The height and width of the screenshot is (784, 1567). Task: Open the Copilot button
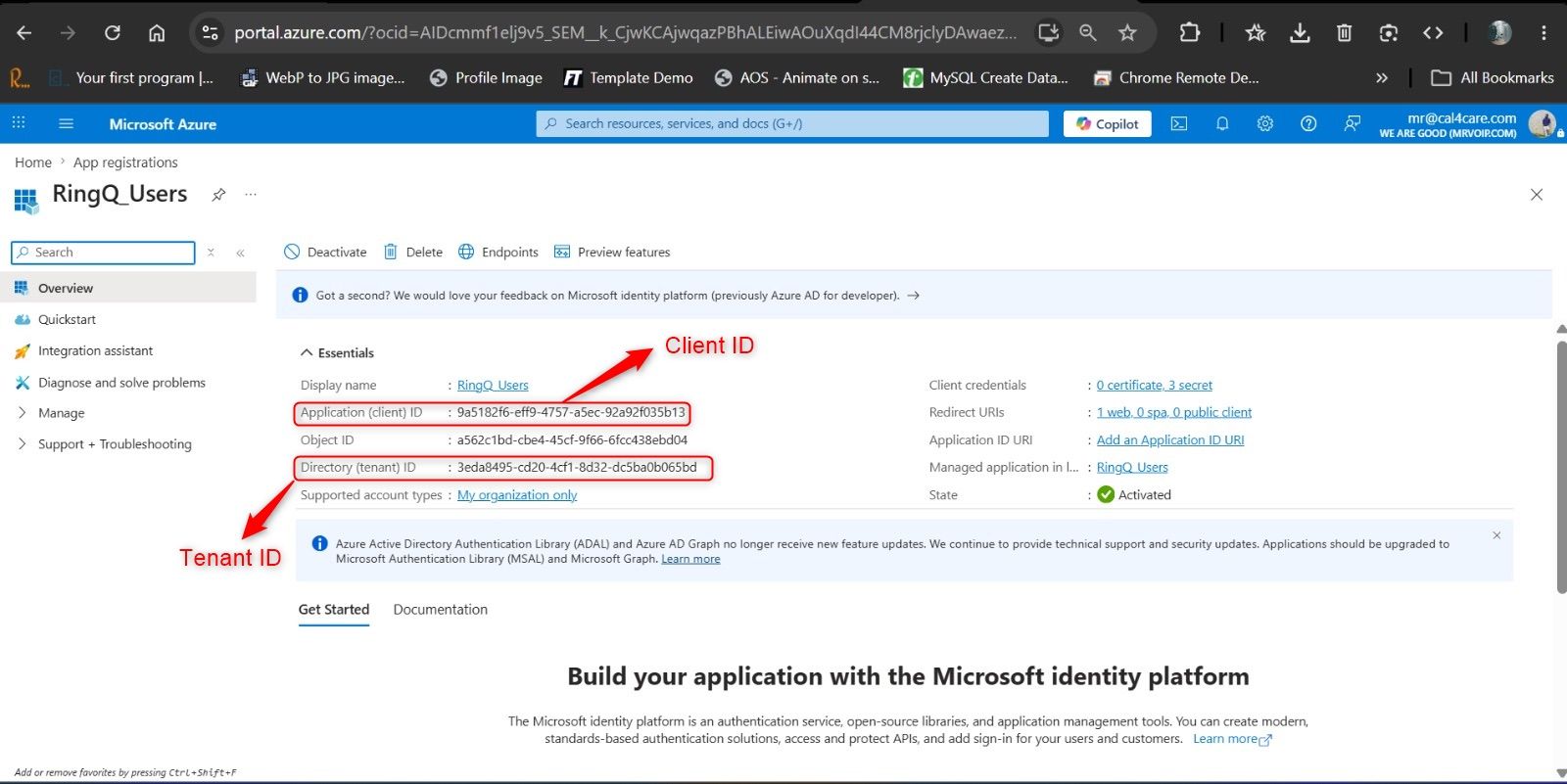pyautogui.click(x=1107, y=123)
